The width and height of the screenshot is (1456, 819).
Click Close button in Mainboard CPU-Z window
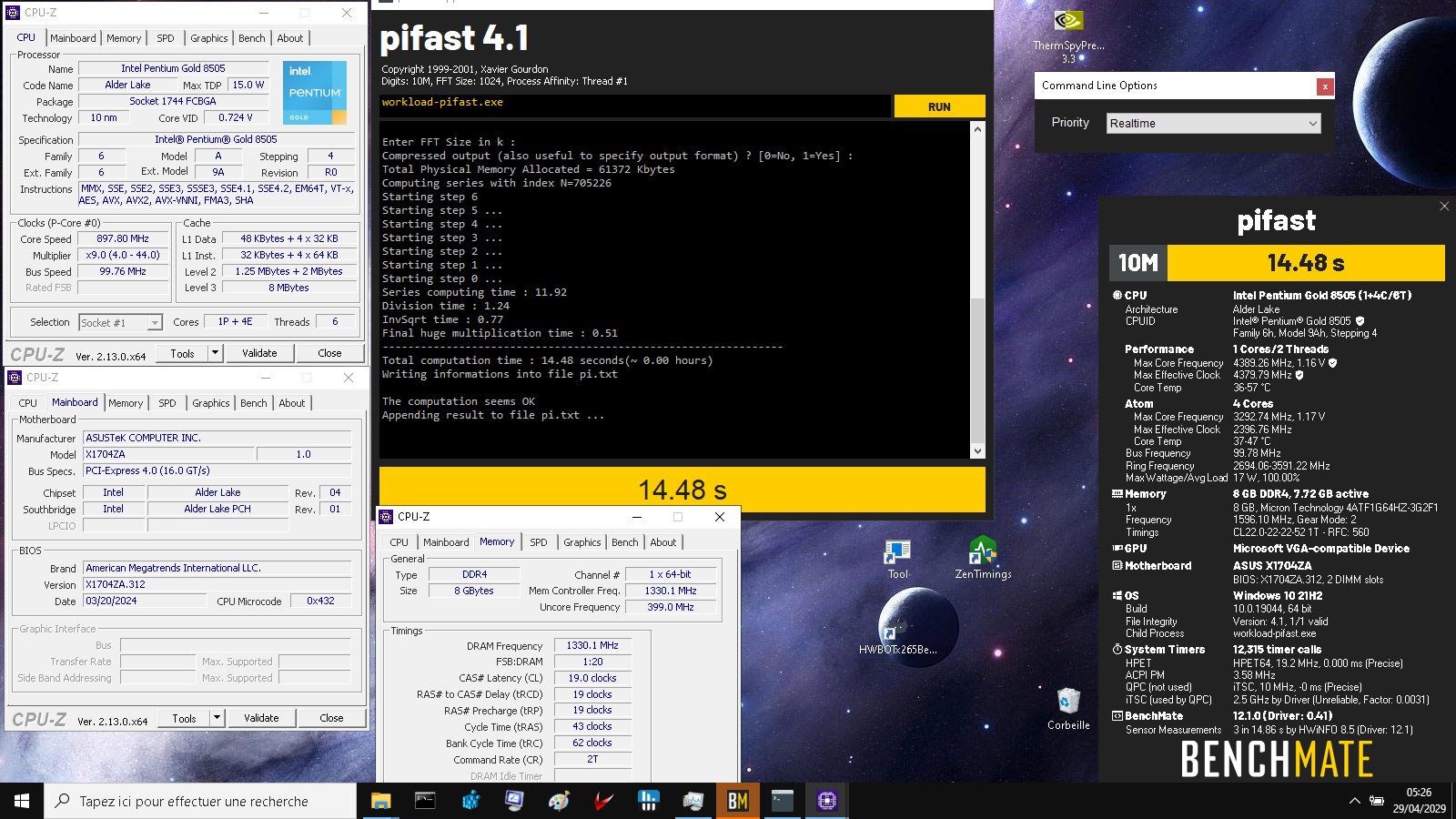(x=331, y=718)
